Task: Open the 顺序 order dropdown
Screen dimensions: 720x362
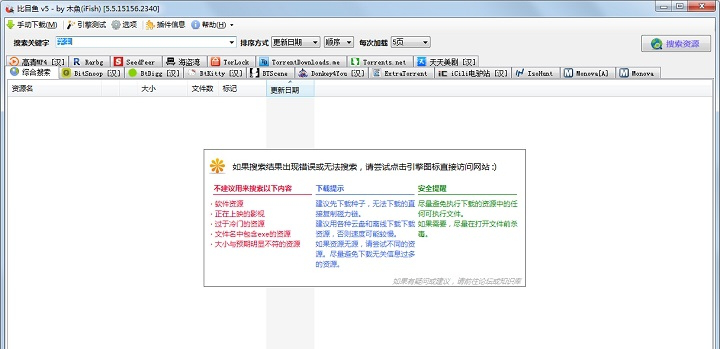Action: tap(339, 42)
